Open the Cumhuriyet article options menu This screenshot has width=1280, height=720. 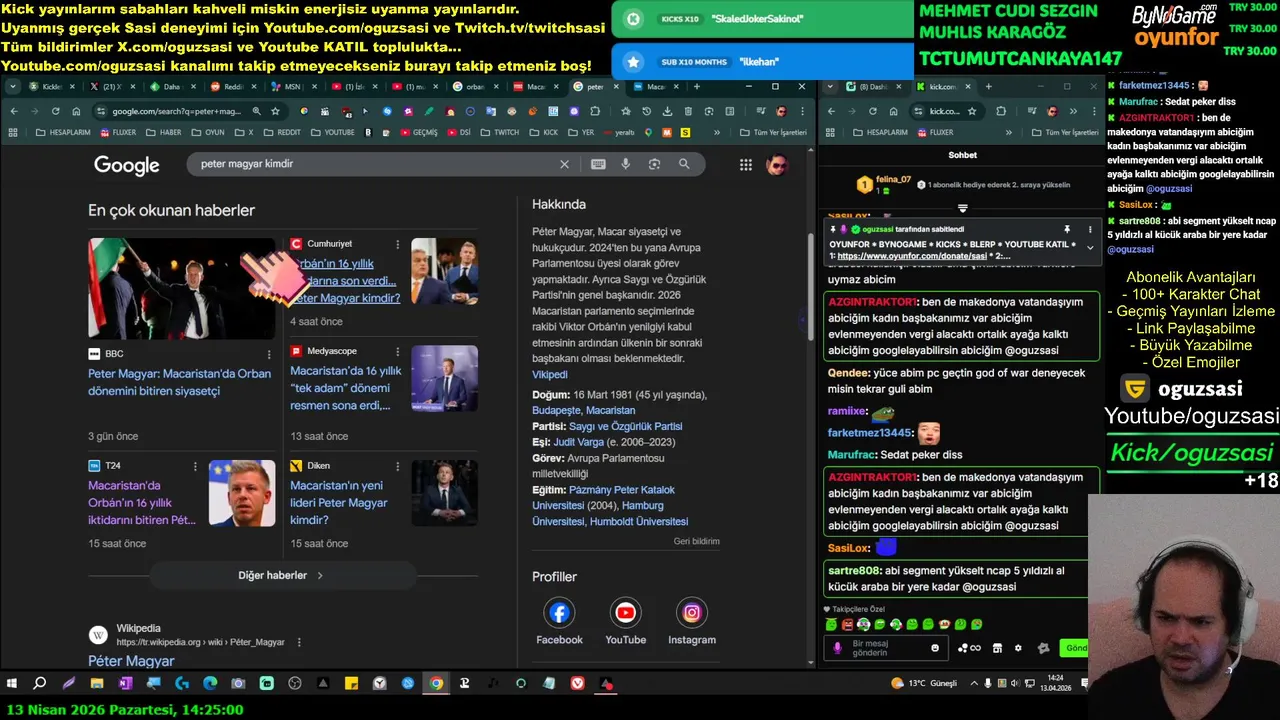[x=397, y=244]
